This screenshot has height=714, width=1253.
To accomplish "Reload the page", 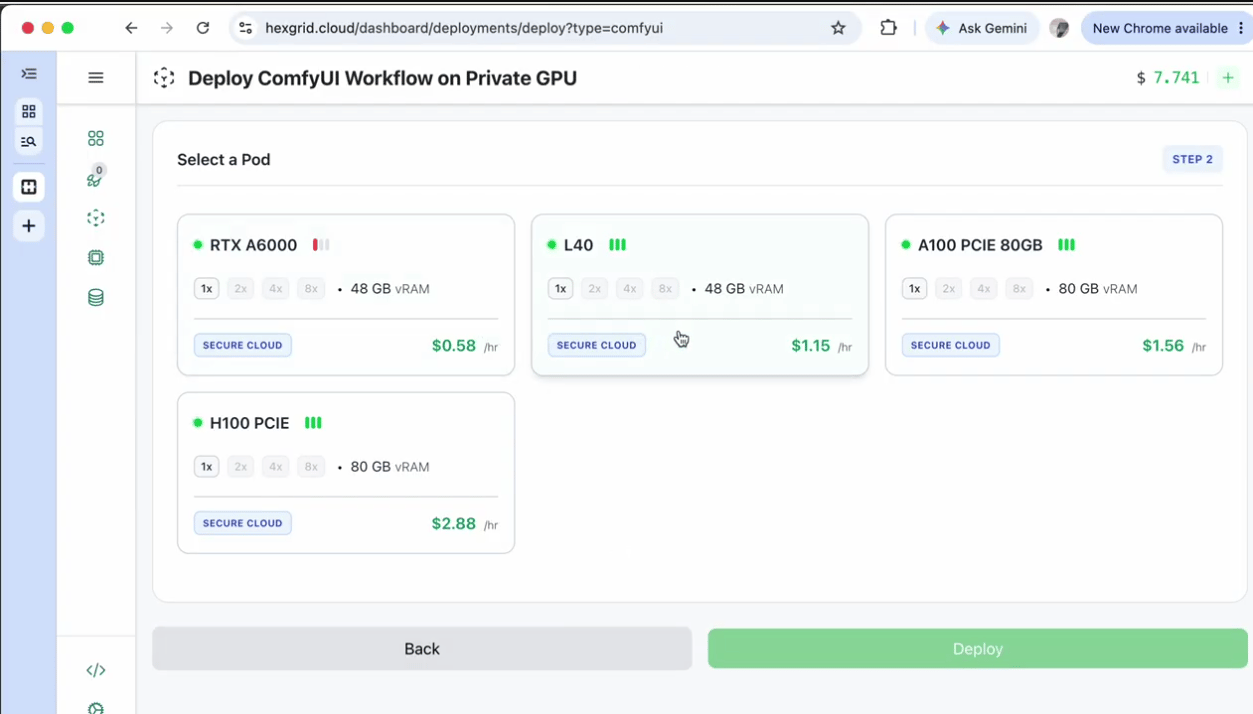I will pyautogui.click(x=203, y=28).
